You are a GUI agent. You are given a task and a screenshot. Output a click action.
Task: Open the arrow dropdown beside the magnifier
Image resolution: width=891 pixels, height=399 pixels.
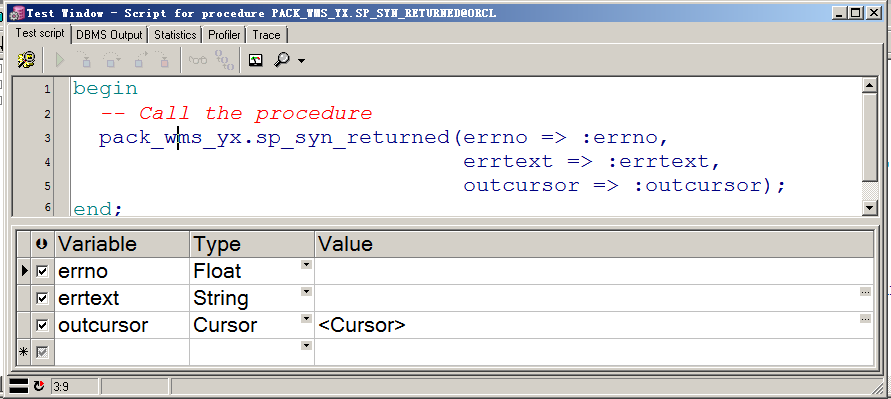tap(301, 61)
